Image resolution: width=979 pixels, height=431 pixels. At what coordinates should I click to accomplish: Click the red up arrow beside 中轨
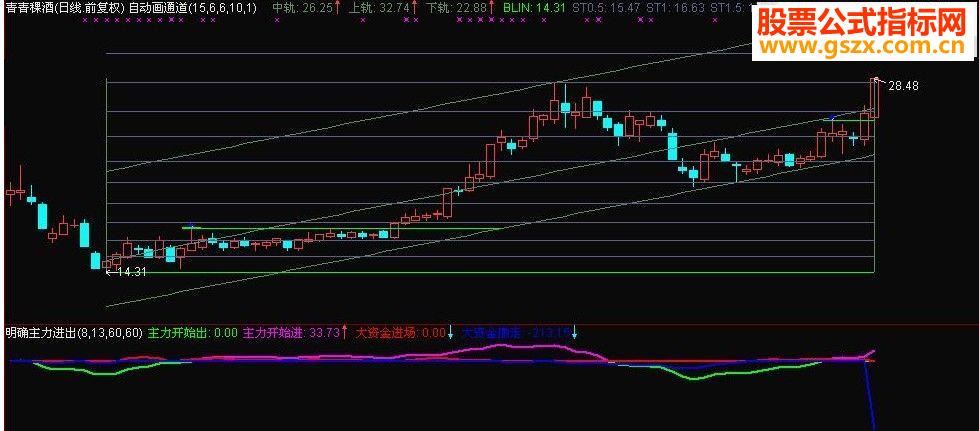point(338,8)
